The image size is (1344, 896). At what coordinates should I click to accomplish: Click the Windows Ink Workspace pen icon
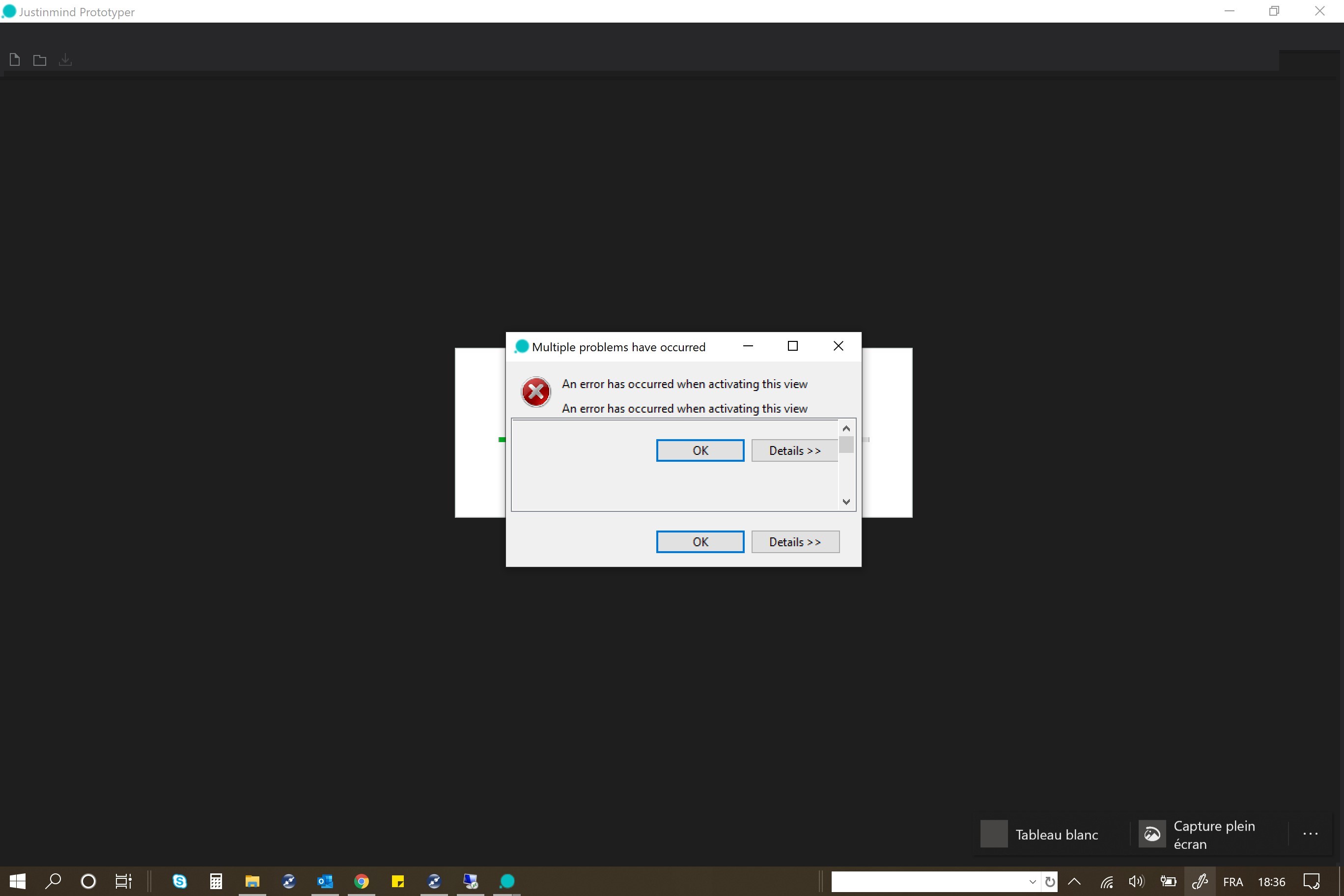[x=1199, y=881]
